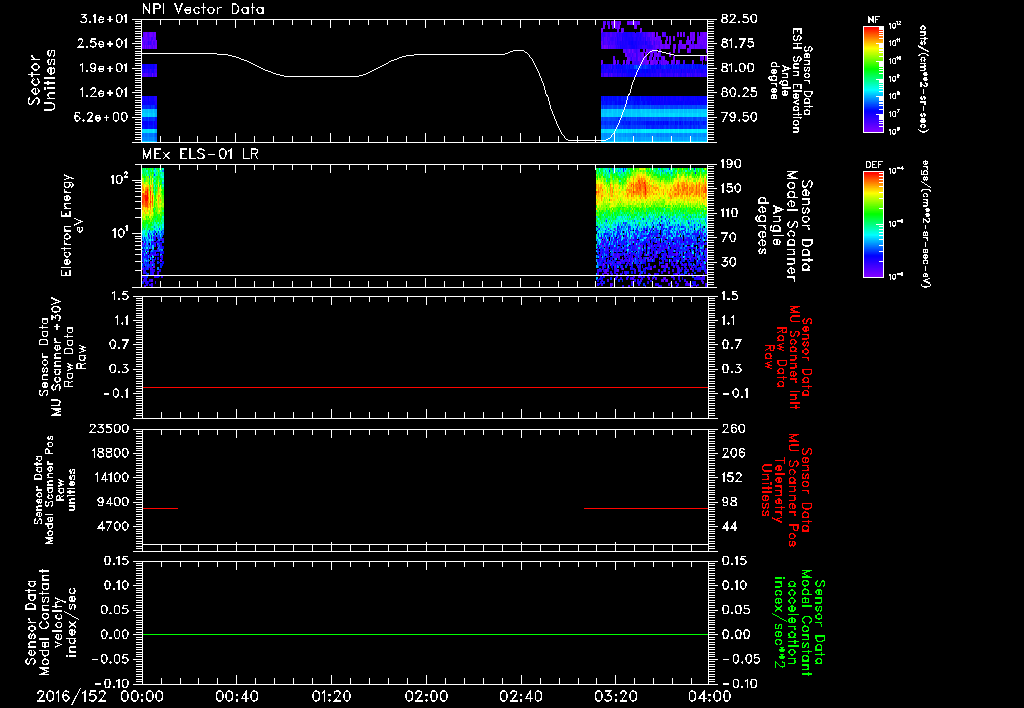Click the 02:40 time axis label

[x=520, y=696]
